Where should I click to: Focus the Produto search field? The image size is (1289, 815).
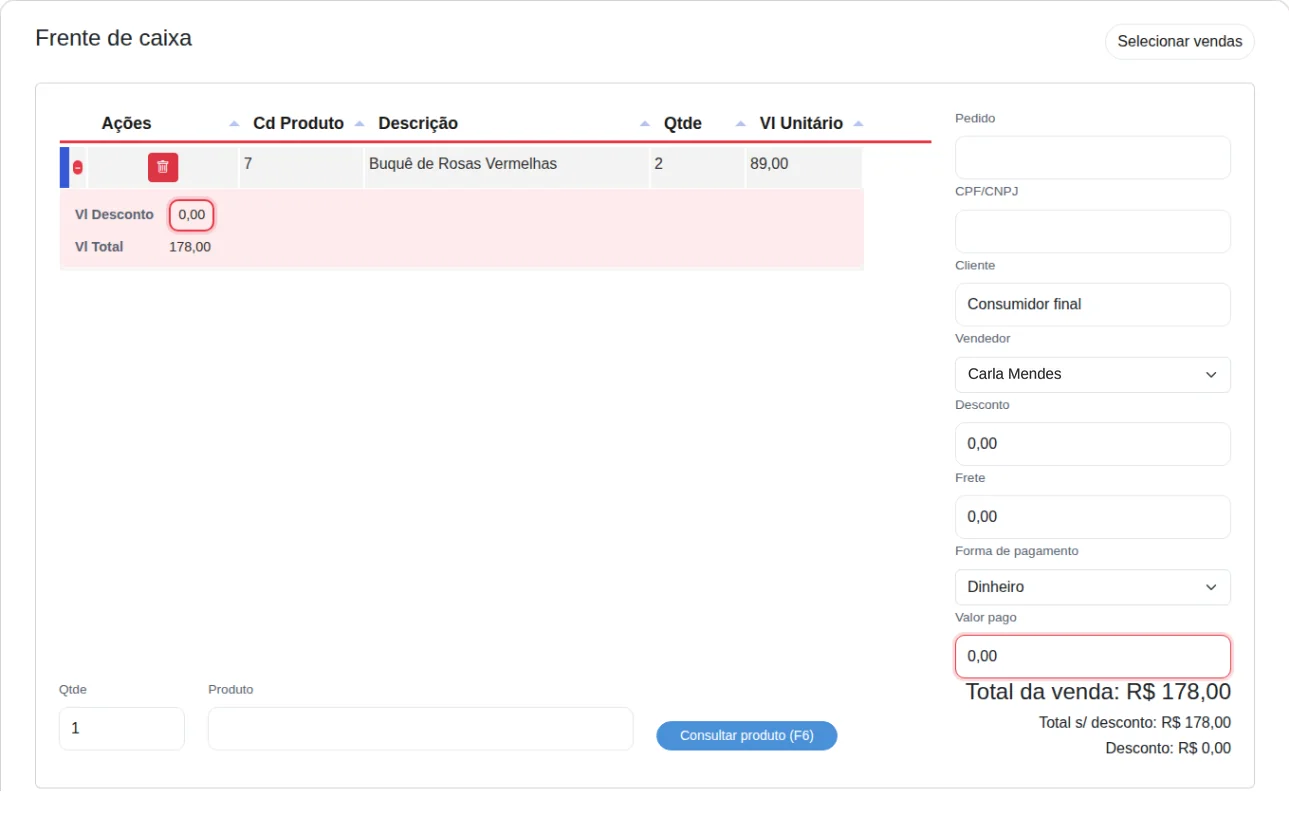(420, 729)
